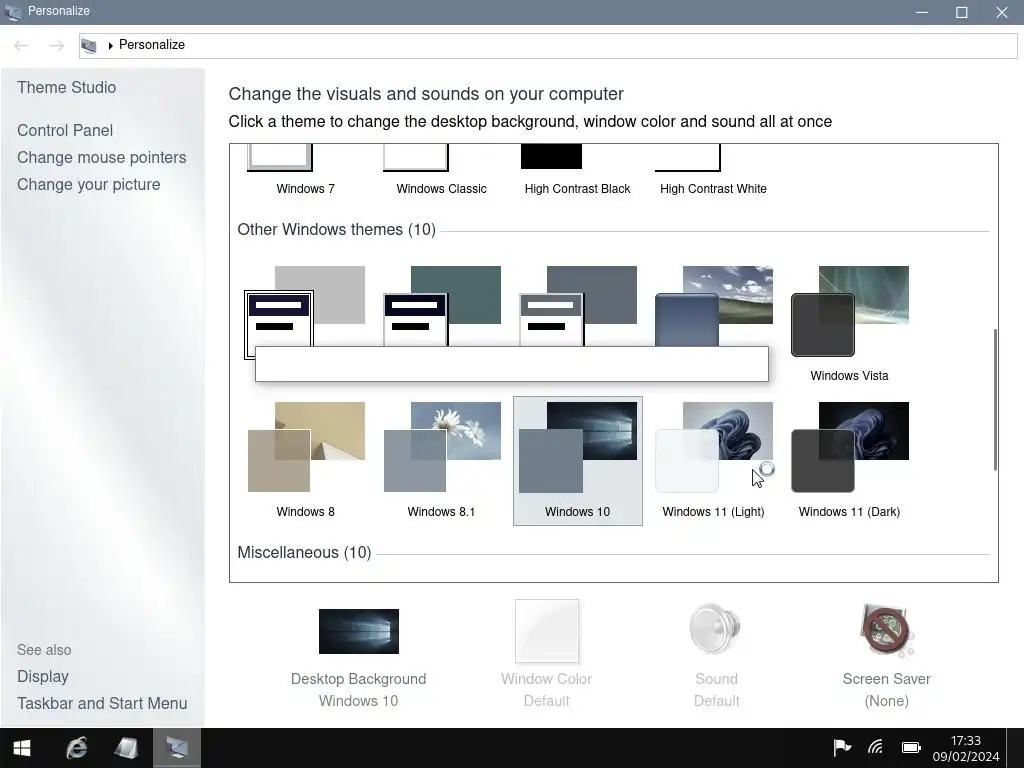Choose the Windows 10 theme
This screenshot has width=1024, height=768.
pyautogui.click(x=577, y=460)
